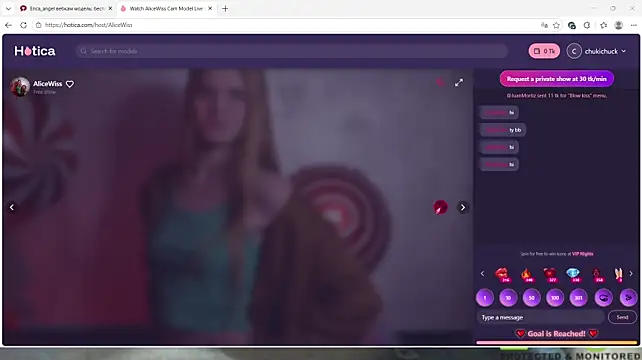Switch to the Erica_angel browser tab
The image size is (642, 360).
(67, 8)
